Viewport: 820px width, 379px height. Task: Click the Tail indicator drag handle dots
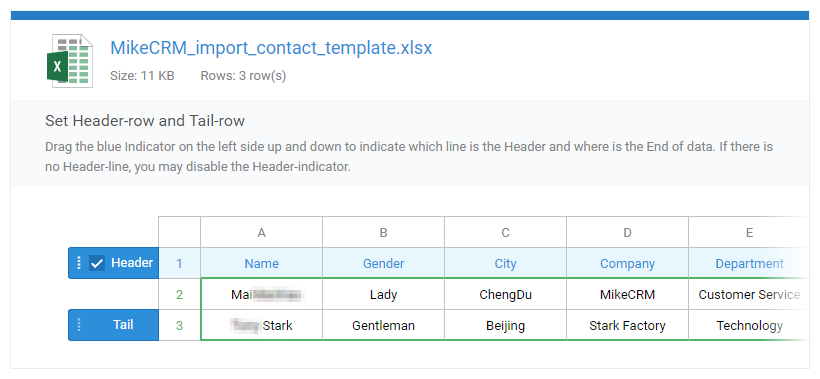tap(79, 325)
